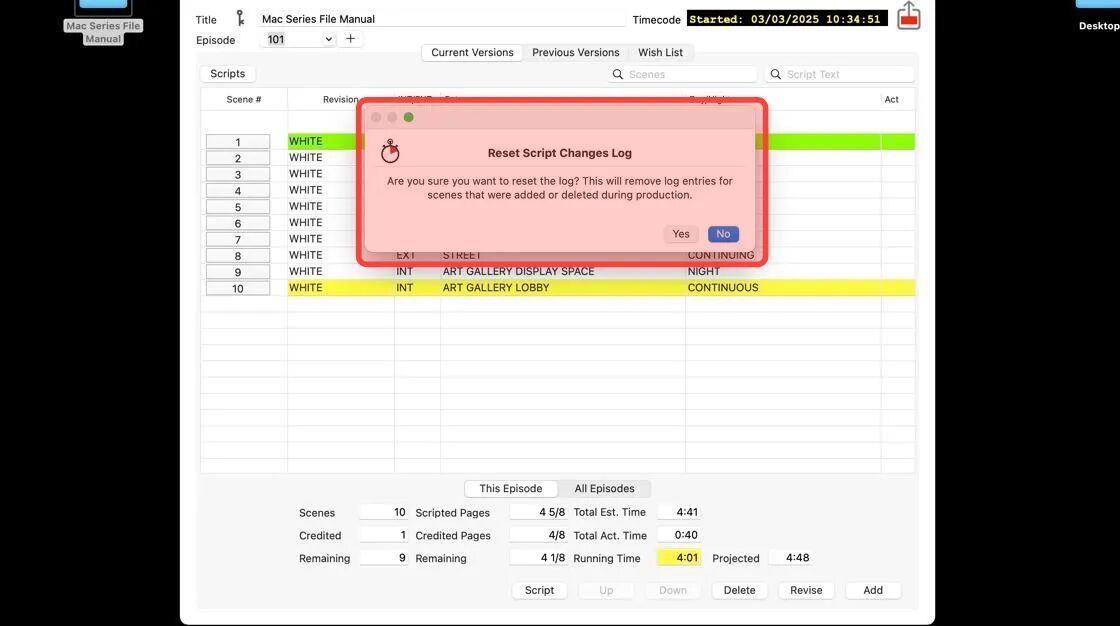Image resolution: width=1120 pixels, height=626 pixels.
Task: Select the scene number 10 button
Action: click(x=238, y=289)
